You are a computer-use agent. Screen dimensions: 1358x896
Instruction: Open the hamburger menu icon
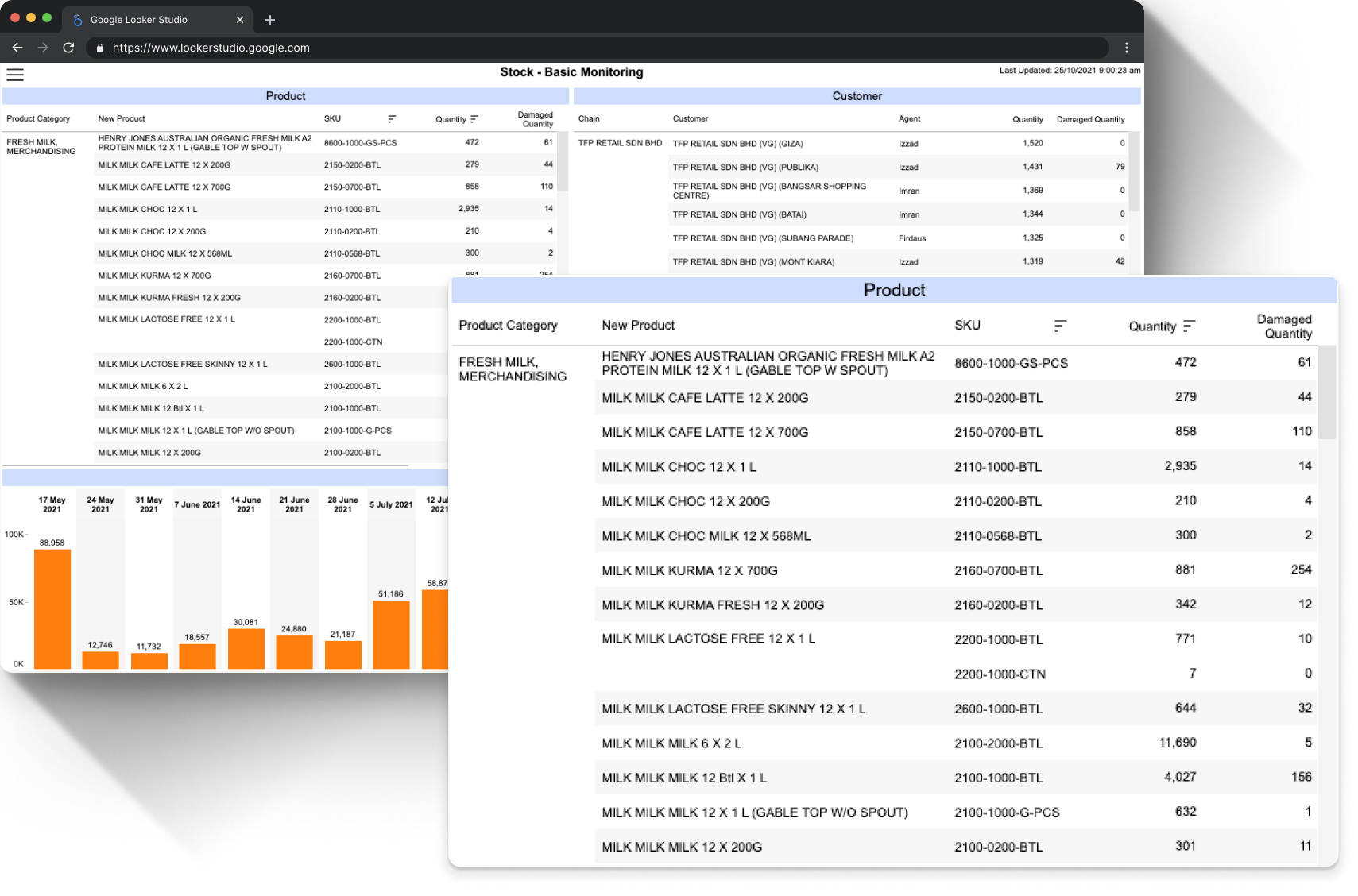click(15, 75)
